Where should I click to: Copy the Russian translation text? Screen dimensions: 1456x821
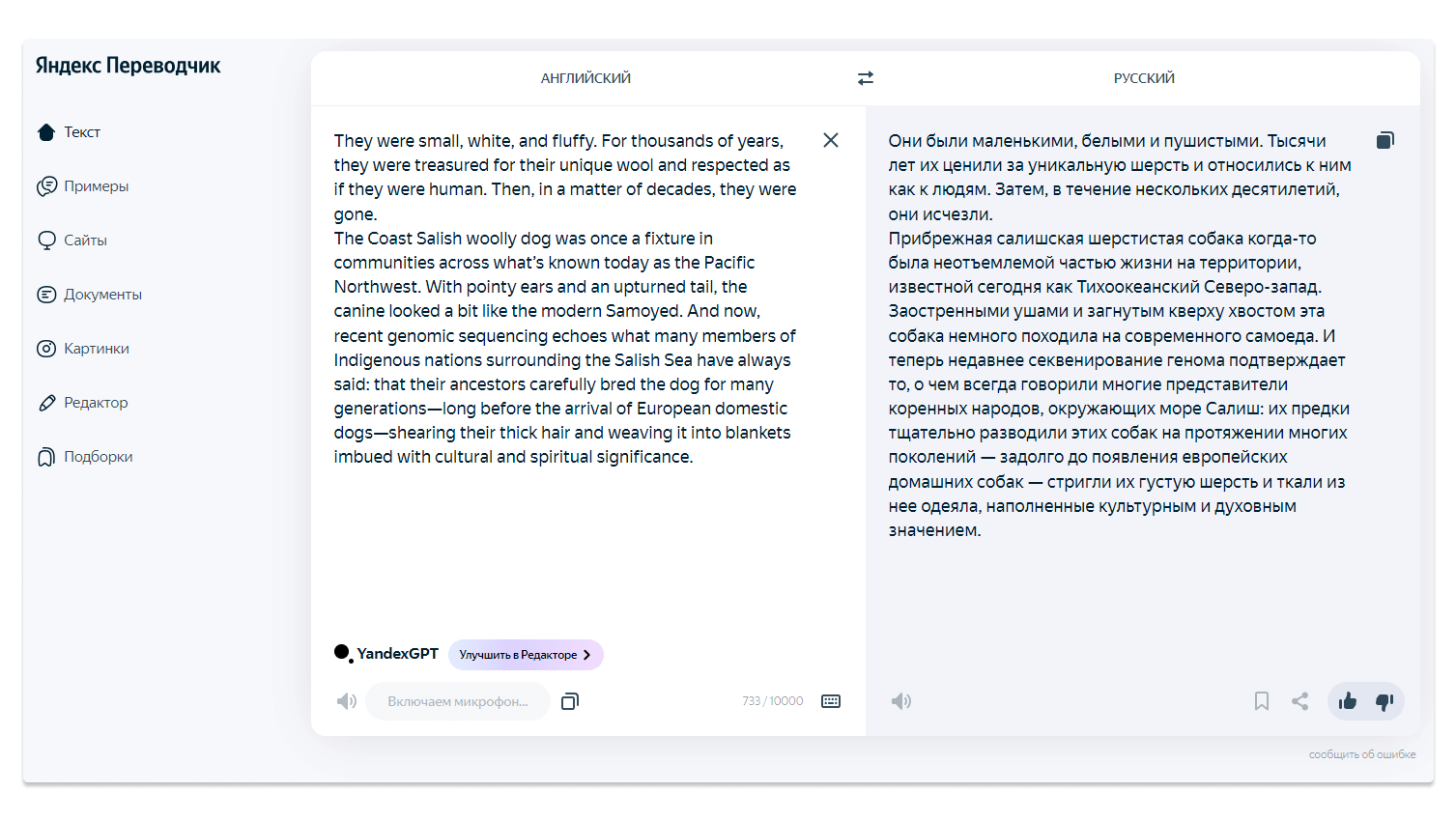point(1385,140)
